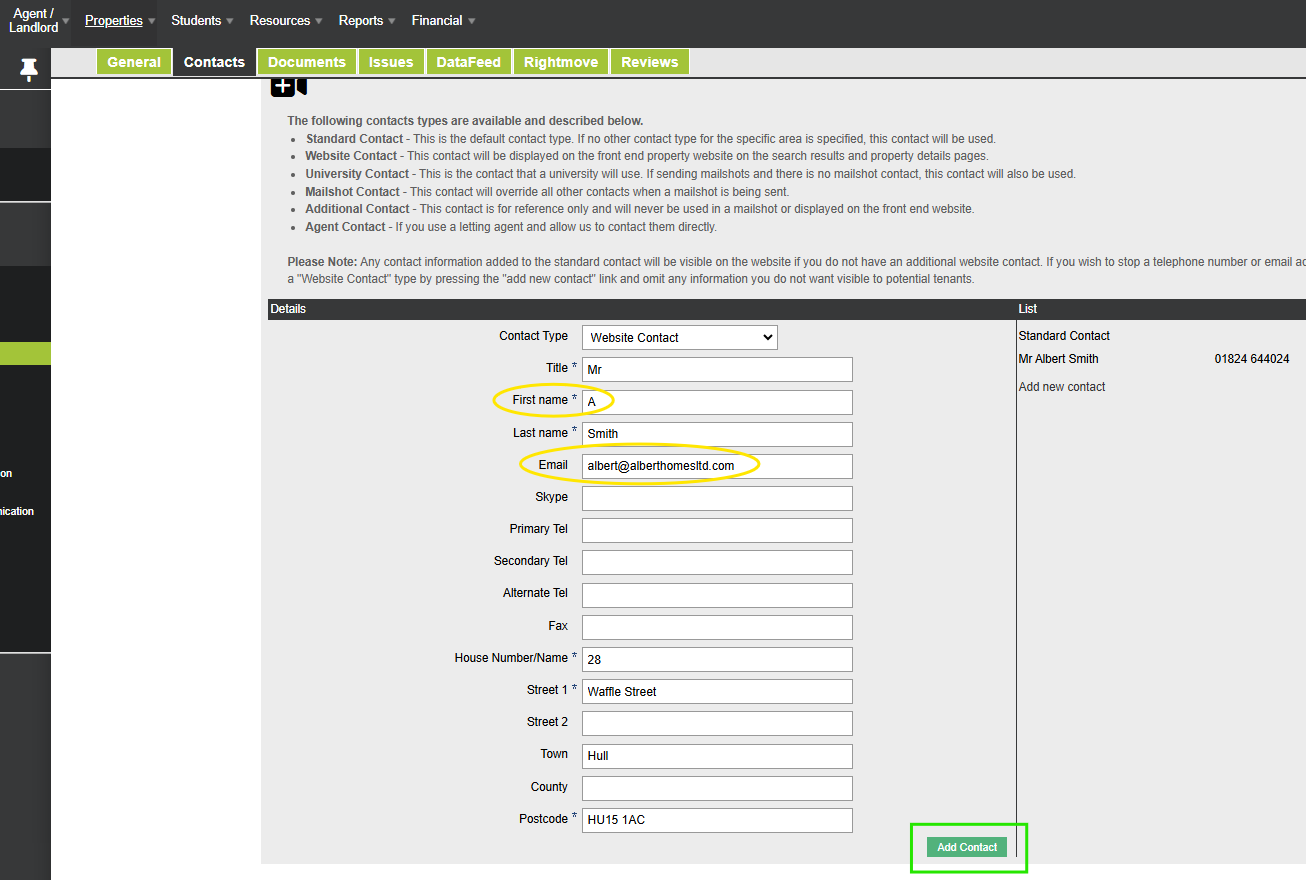Image resolution: width=1306 pixels, height=880 pixels.
Task: Click into the First name field
Action: coord(717,402)
